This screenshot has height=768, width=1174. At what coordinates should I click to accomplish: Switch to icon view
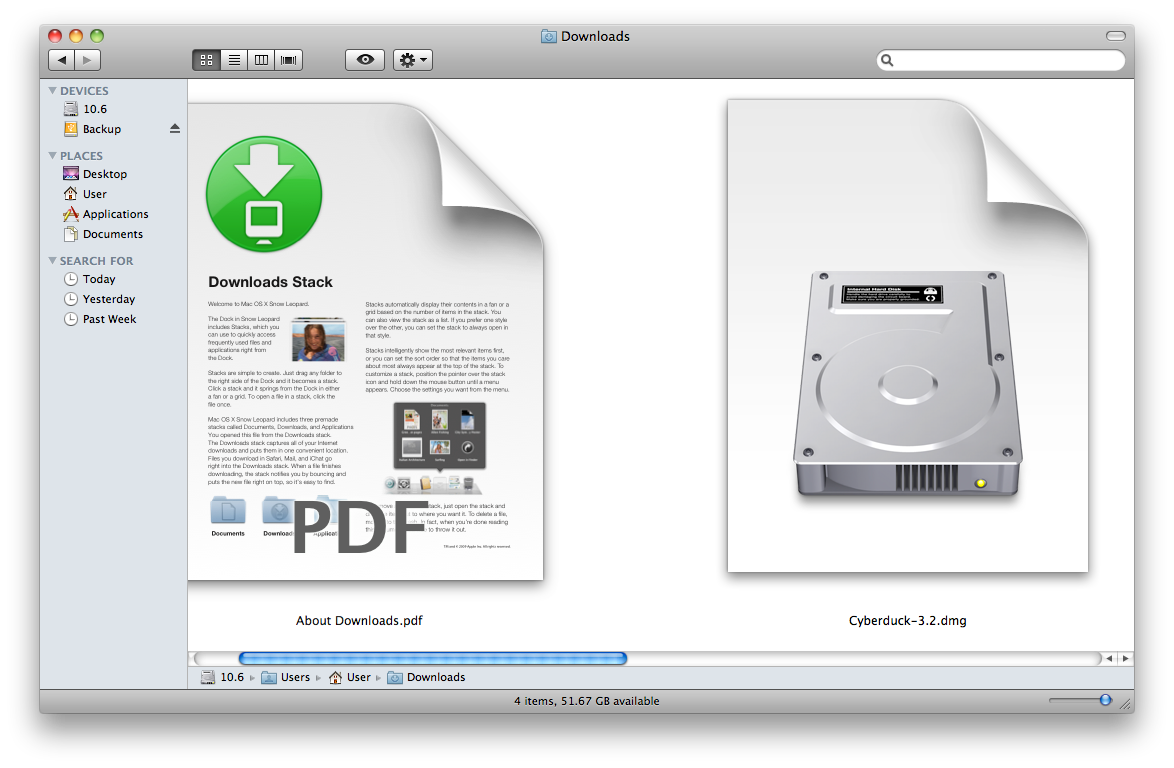(x=207, y=60)
